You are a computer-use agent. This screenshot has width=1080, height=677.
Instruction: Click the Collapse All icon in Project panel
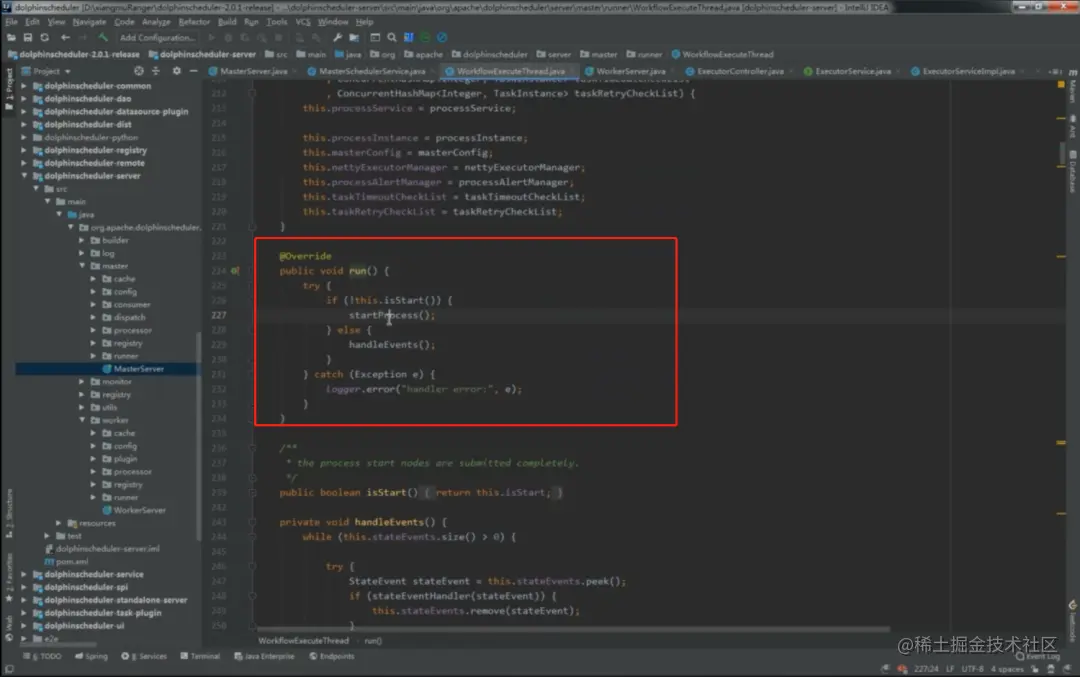156,71
